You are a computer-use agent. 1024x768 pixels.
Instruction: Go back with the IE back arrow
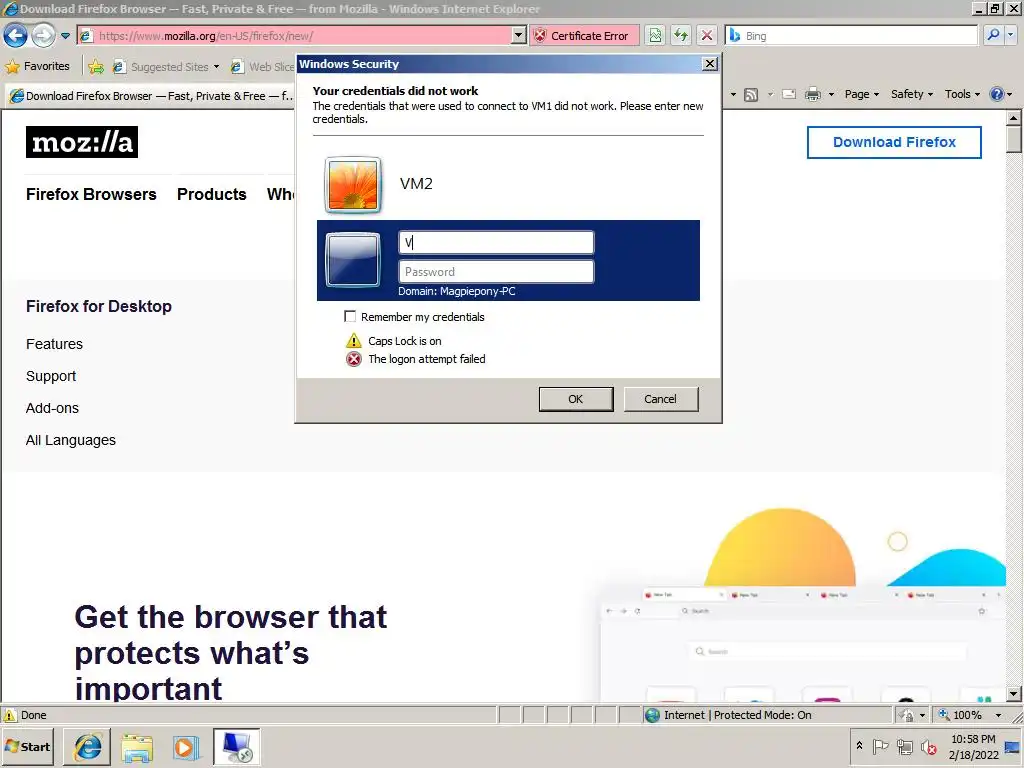16,35
